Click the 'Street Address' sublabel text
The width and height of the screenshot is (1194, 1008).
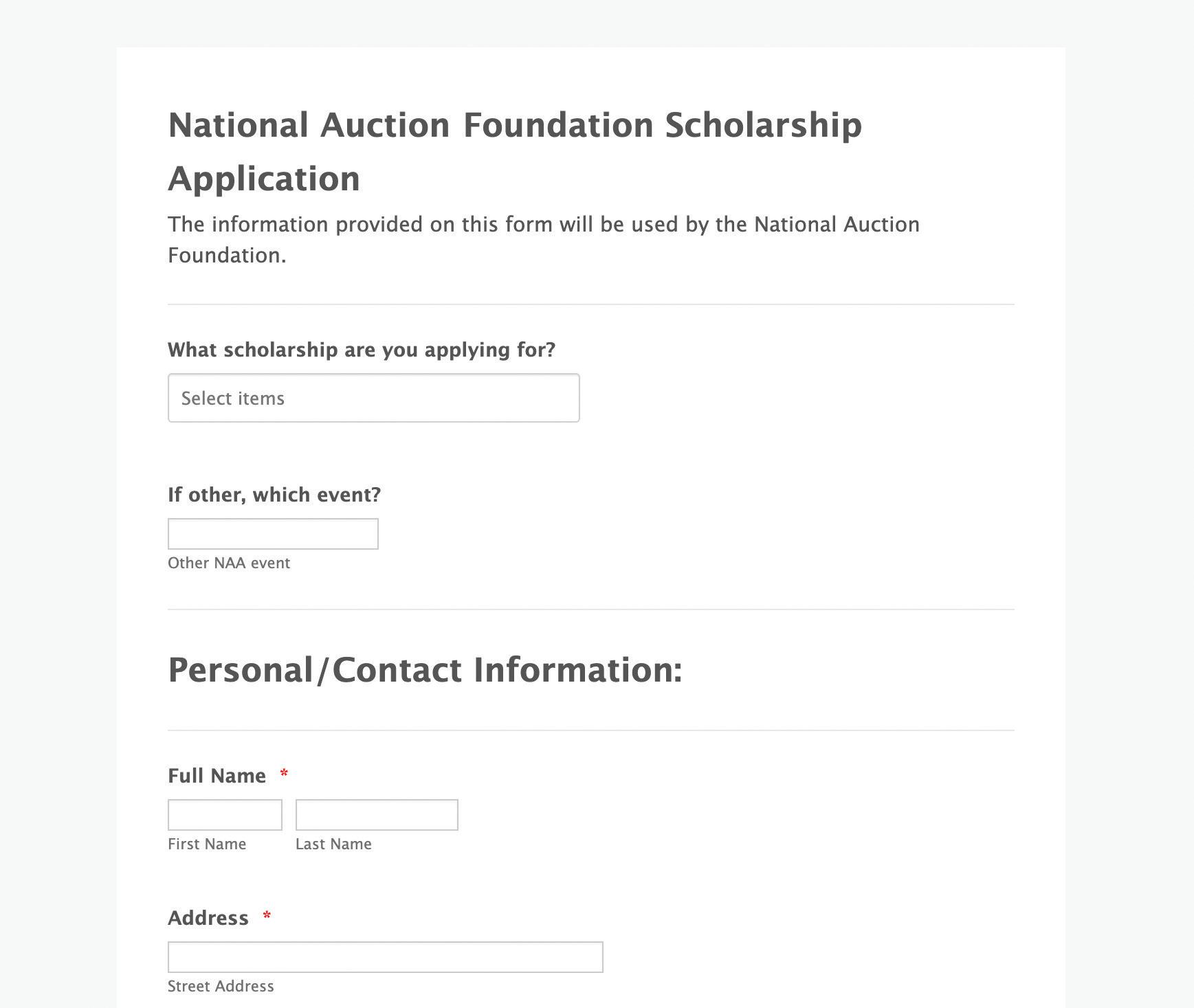(x=221, y=986)
